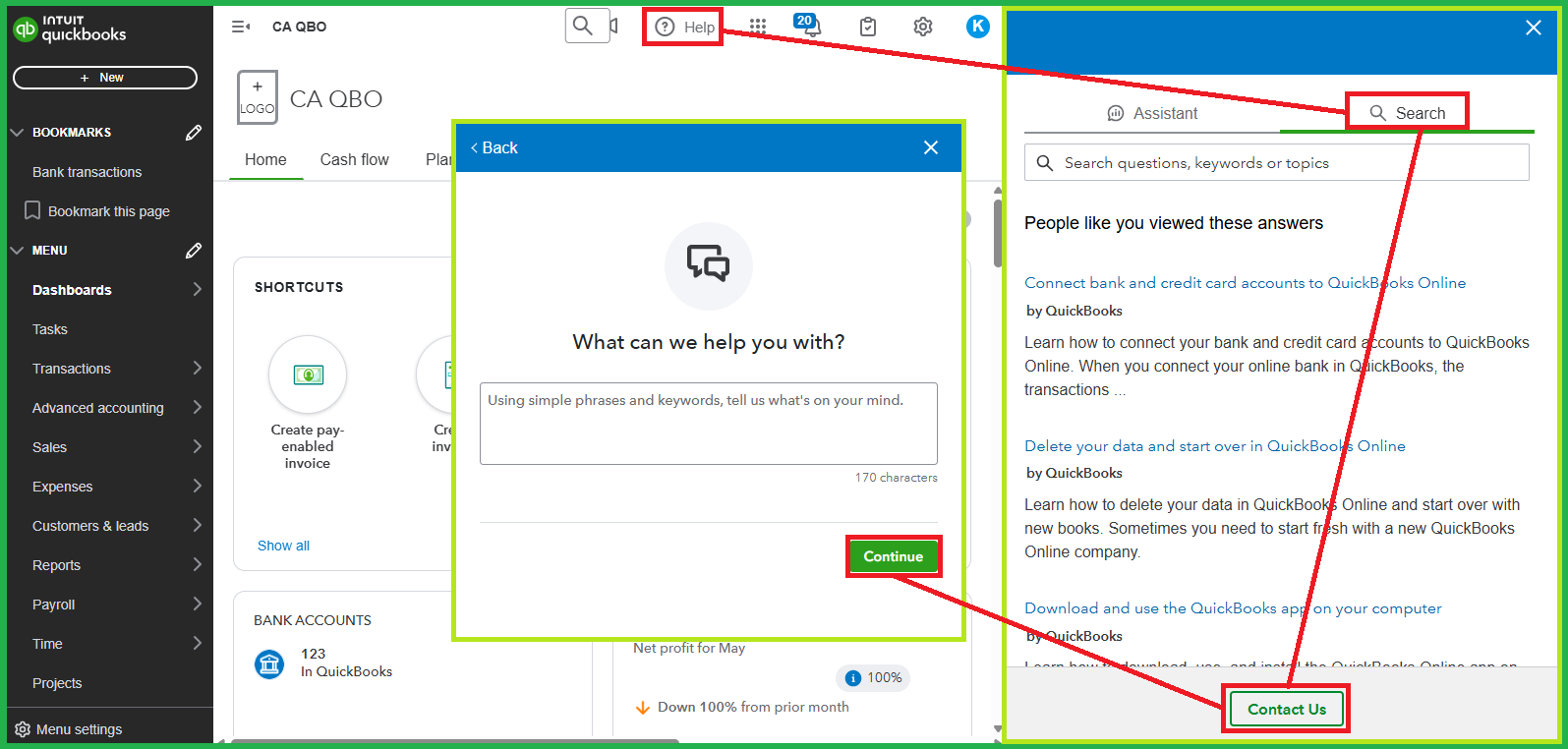
Task: Go Back in the help dialog
Action: (x=494, y=147)
